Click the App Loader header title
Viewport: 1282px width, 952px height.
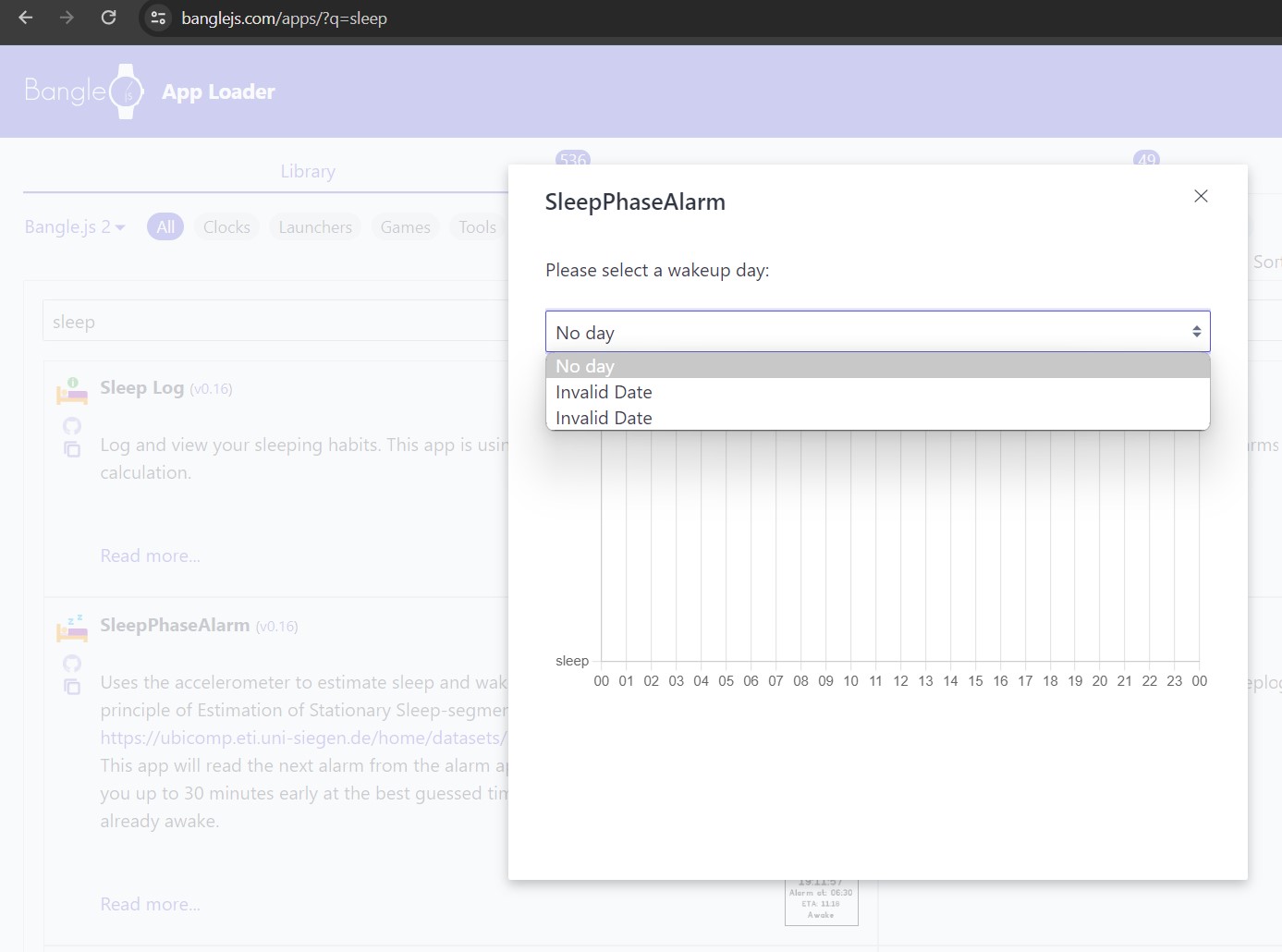tap(218, 92)
